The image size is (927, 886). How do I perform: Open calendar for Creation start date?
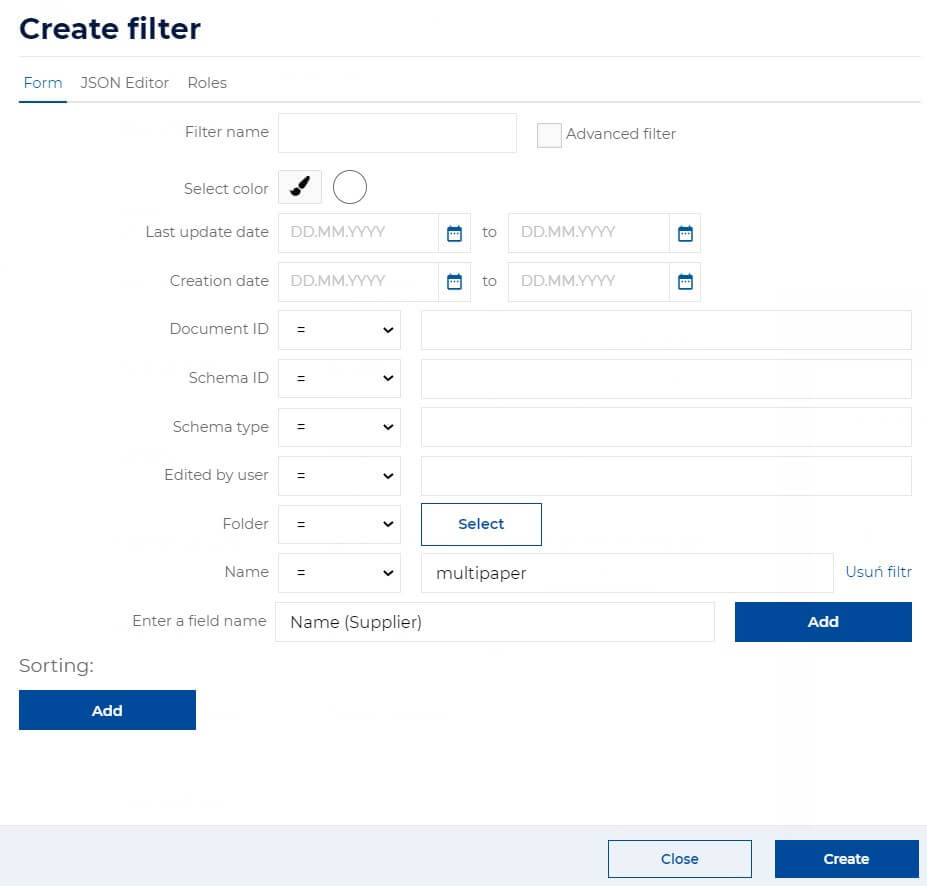pos(454,281)
